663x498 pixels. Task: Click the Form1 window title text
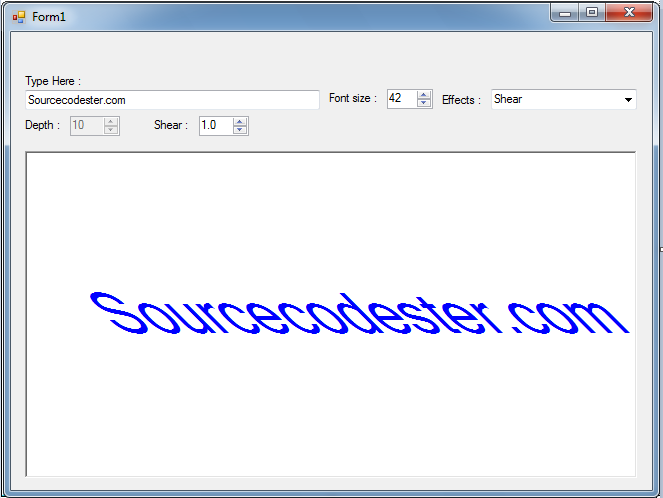[49, 17]
